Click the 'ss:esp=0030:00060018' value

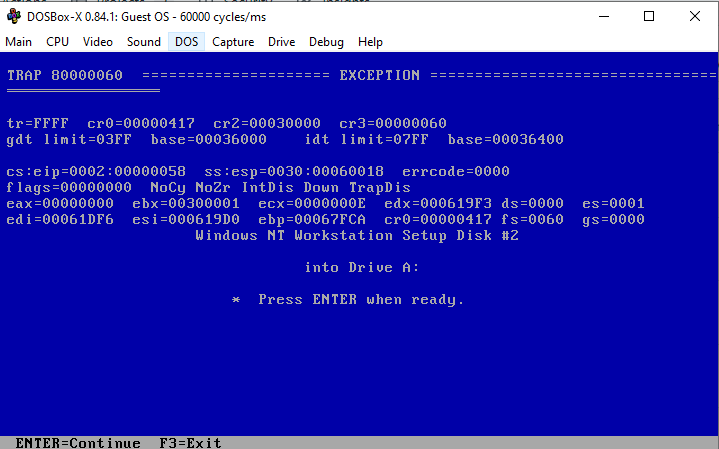coord(294,172)
